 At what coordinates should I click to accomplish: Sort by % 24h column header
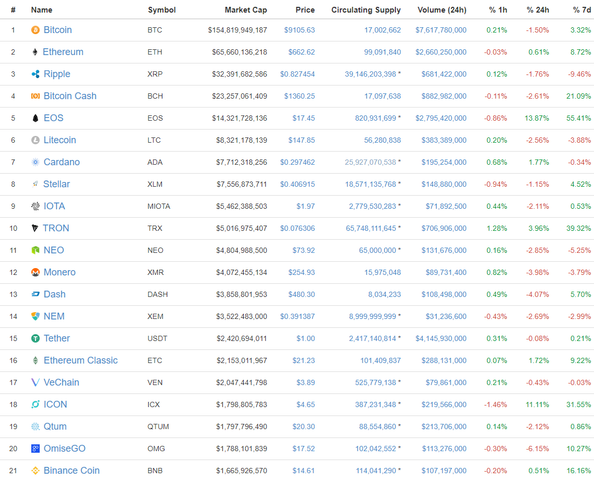point(538,10)
